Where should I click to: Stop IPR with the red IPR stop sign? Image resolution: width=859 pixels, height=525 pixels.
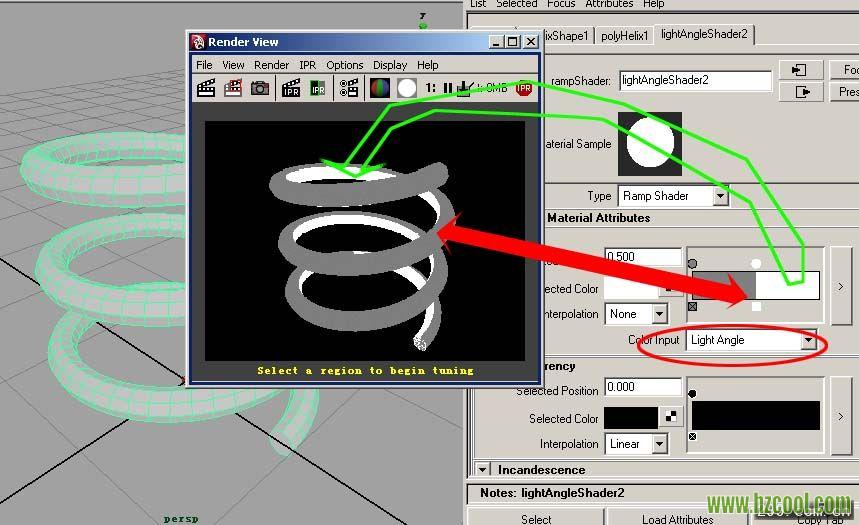pyautogui.click(x=524, y=88)
